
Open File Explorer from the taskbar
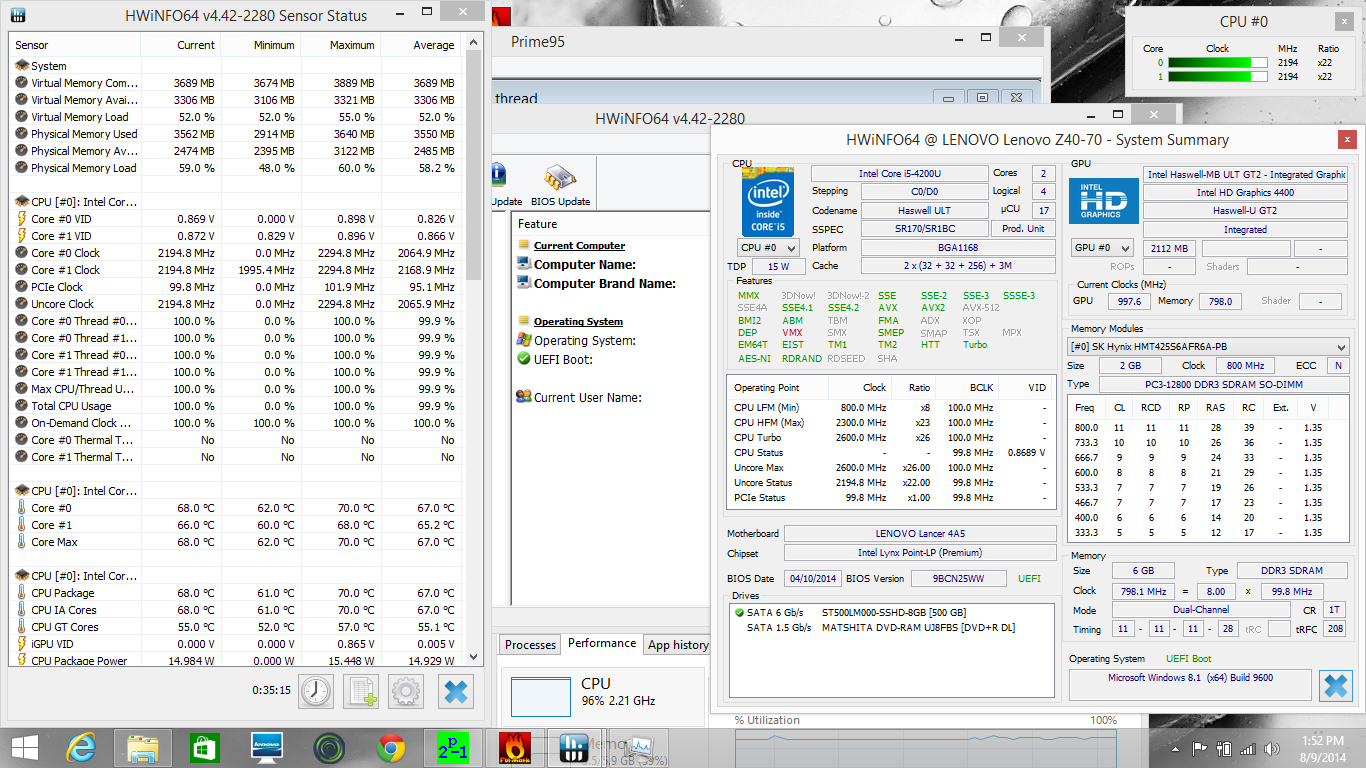click(x=143, y=747)
